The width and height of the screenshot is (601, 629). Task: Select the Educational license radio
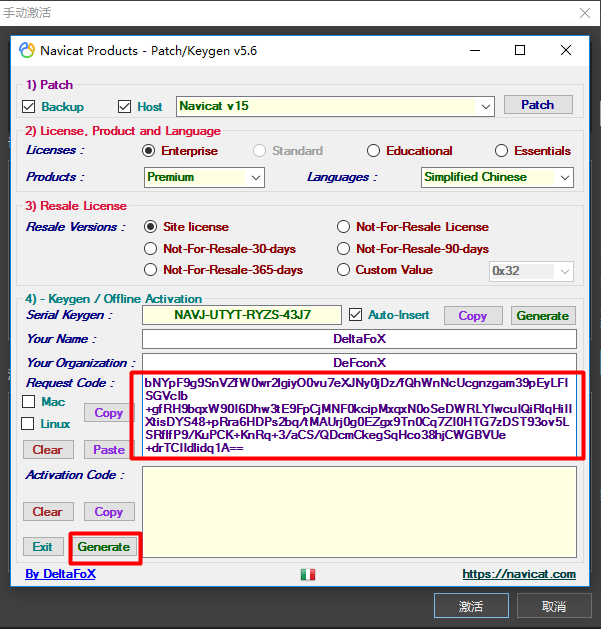pyautogui.click(x=373, y=151)
